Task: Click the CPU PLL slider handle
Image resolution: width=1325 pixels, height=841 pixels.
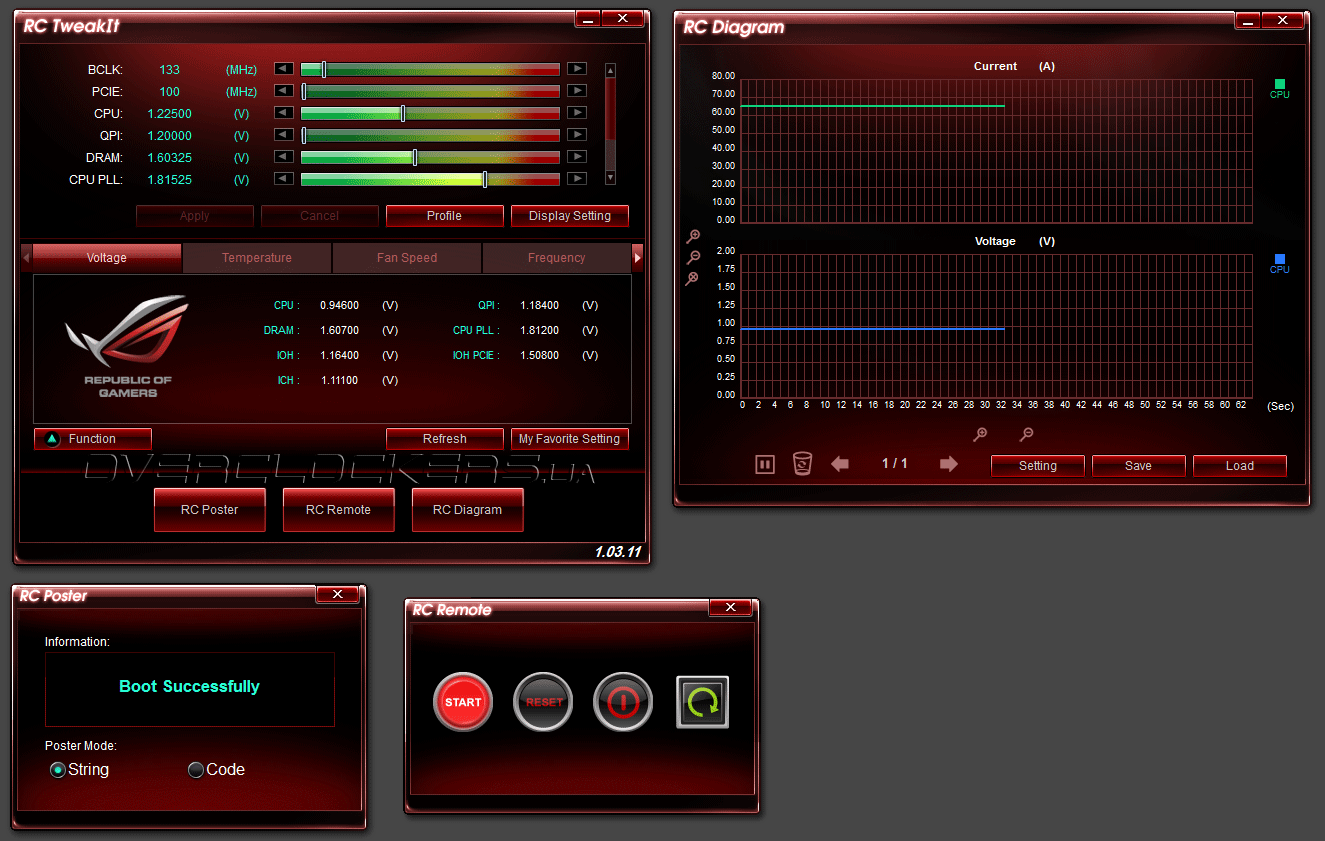Action: (x=485, y=179)
